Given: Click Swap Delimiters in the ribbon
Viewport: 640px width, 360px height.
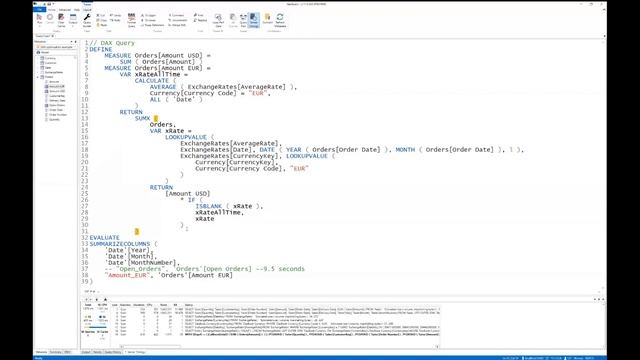Looking at the screenshot, I should [153, 25].
